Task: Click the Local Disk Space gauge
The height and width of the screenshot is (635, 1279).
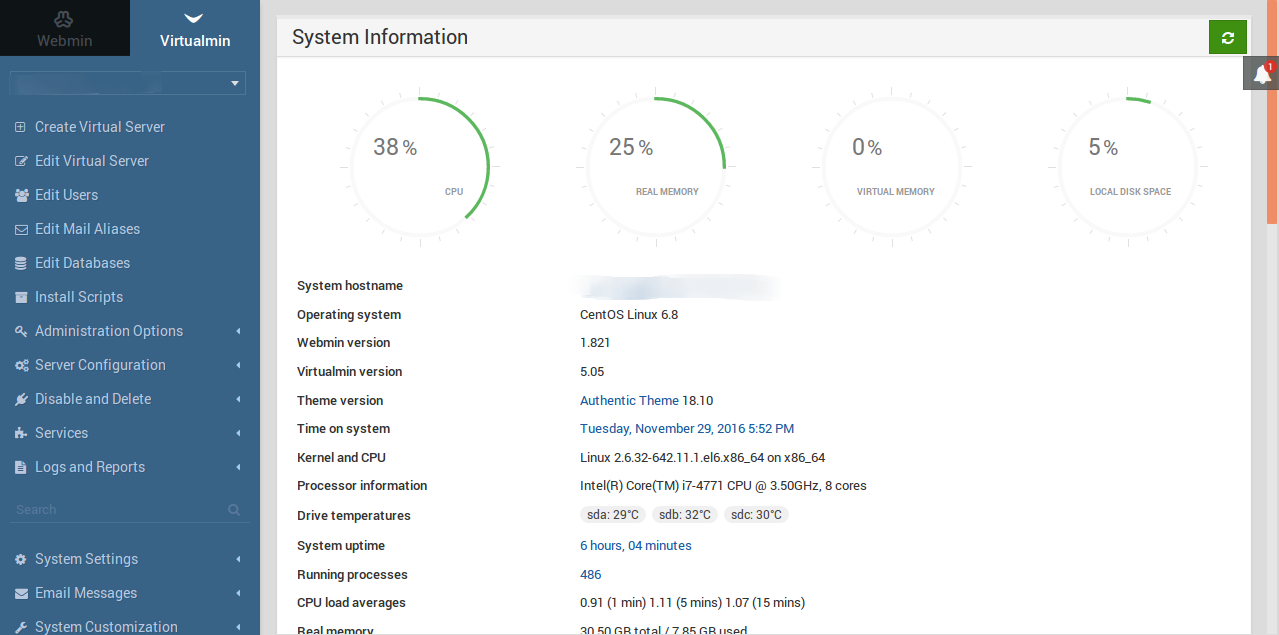Action: (x=1128, y=167)
